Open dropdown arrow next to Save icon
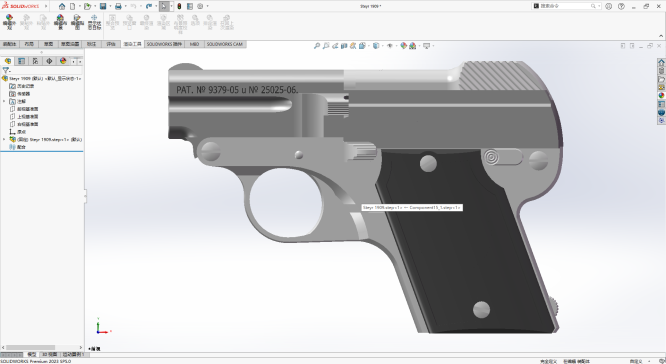 [x=110, y=6]
